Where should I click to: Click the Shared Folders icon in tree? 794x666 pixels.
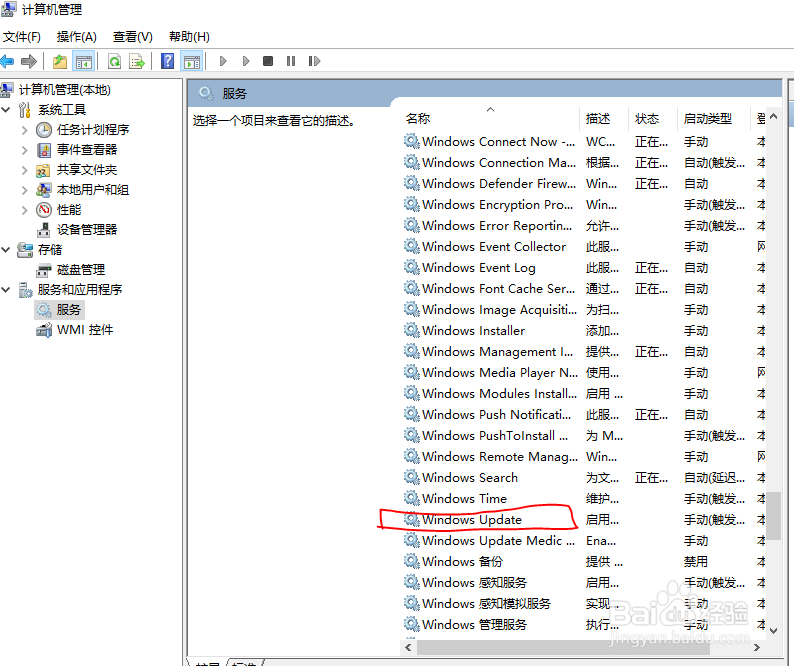click(43, 170)
